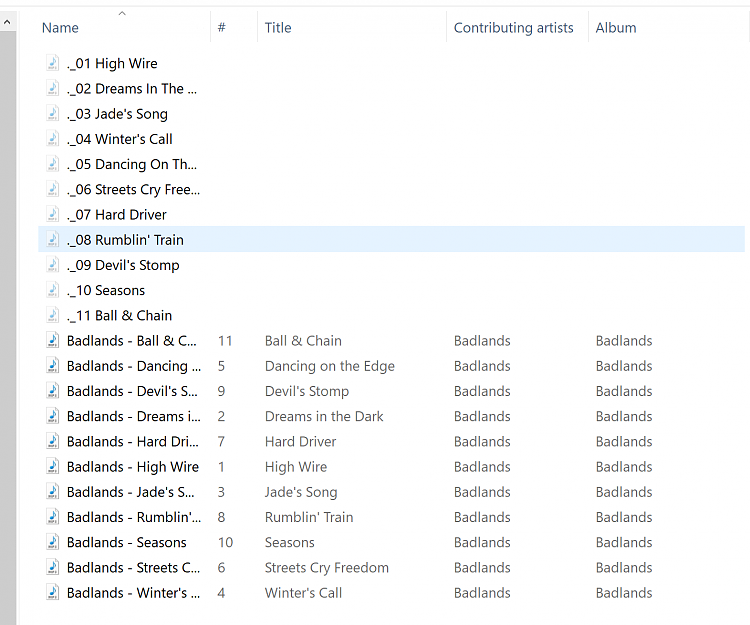Select the file named ._03 Jade's Song
The height and width of the screenshot is (625, 750).
[117, 114]
